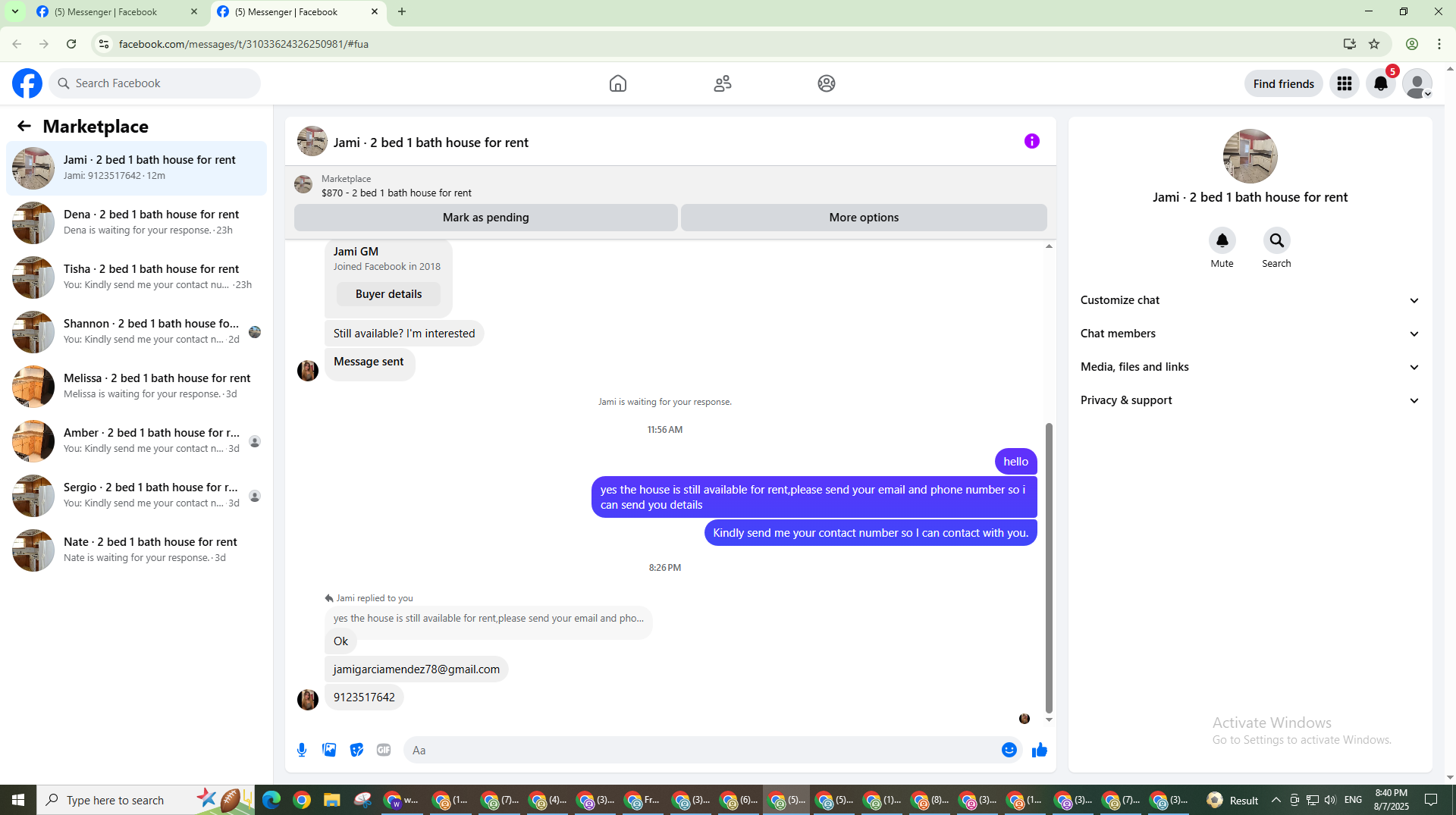Open the Facebook Home icon
Image resolution: width=1456 pixels, height=815 pixels.
[618, 83]
